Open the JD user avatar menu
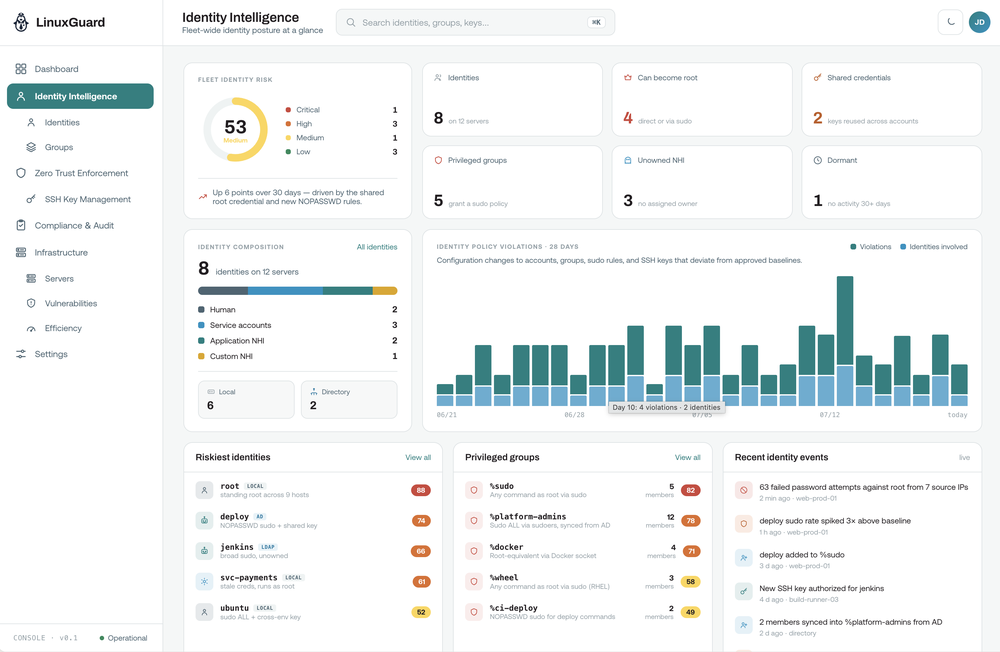 click(x=979, y=22)
